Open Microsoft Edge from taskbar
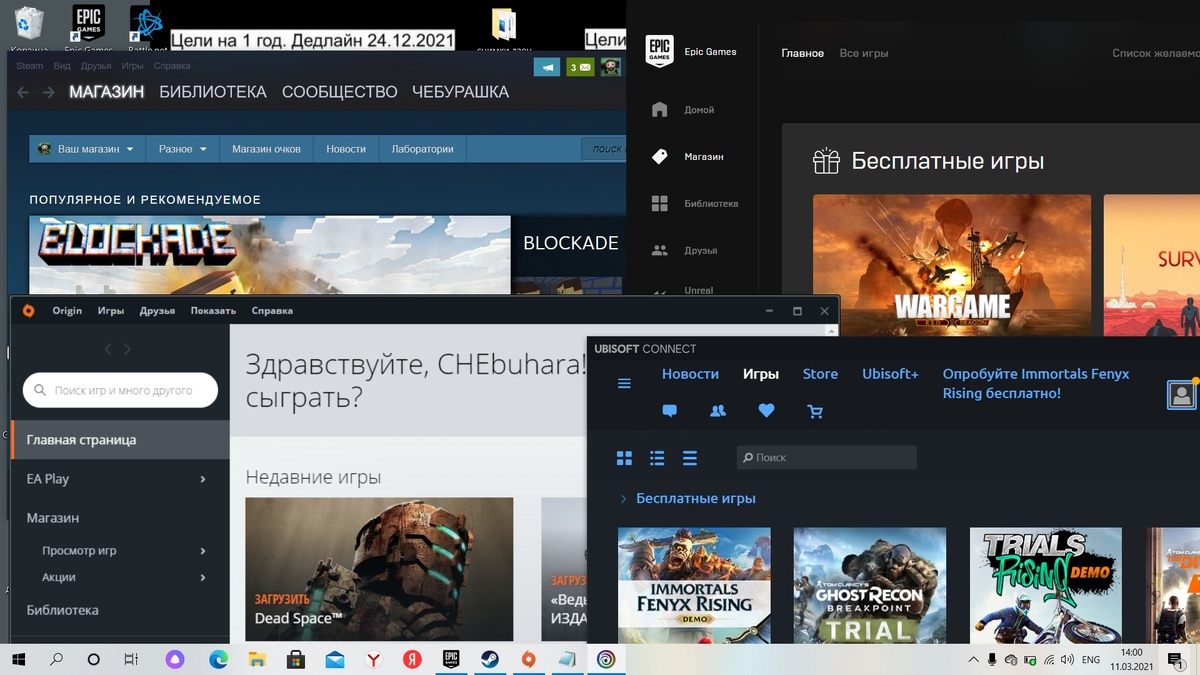The height and width of the screenshot is (675, 1200). click(218, 660)
